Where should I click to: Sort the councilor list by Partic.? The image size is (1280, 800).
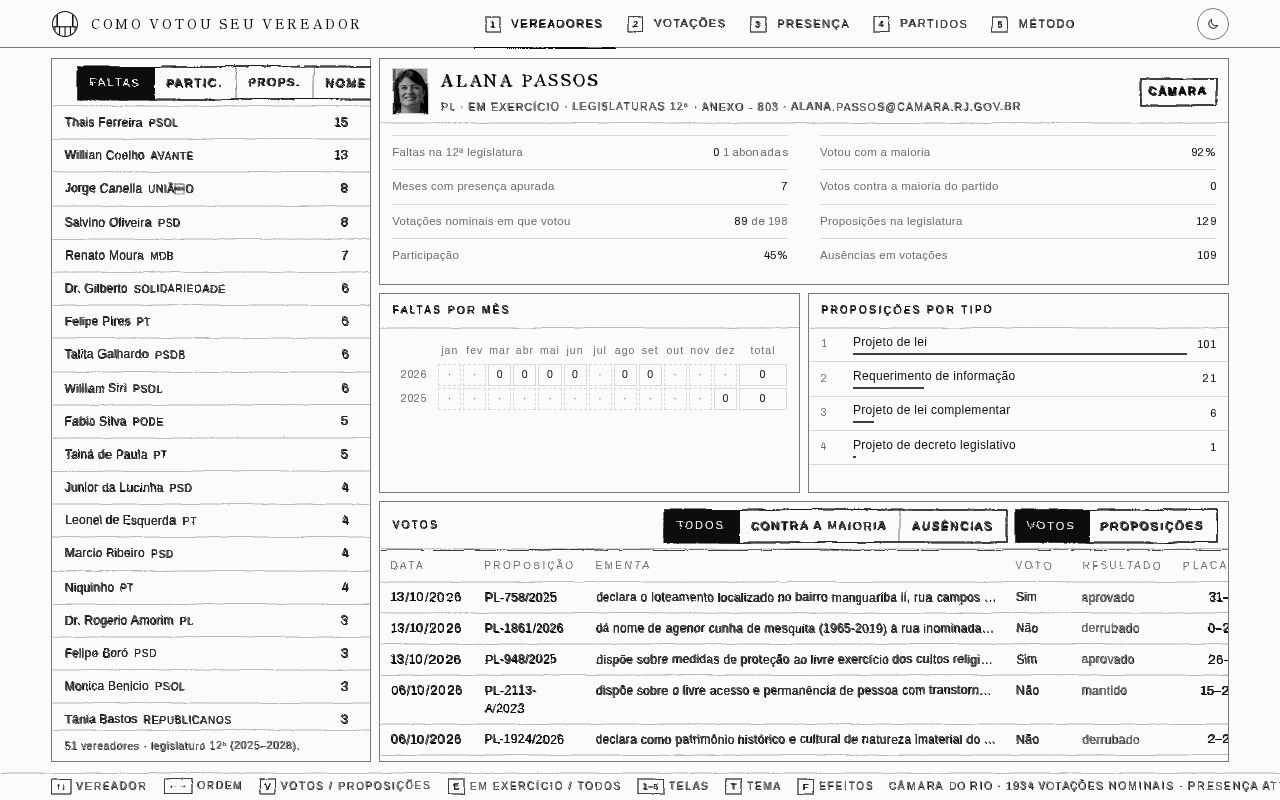coord(195,83)
